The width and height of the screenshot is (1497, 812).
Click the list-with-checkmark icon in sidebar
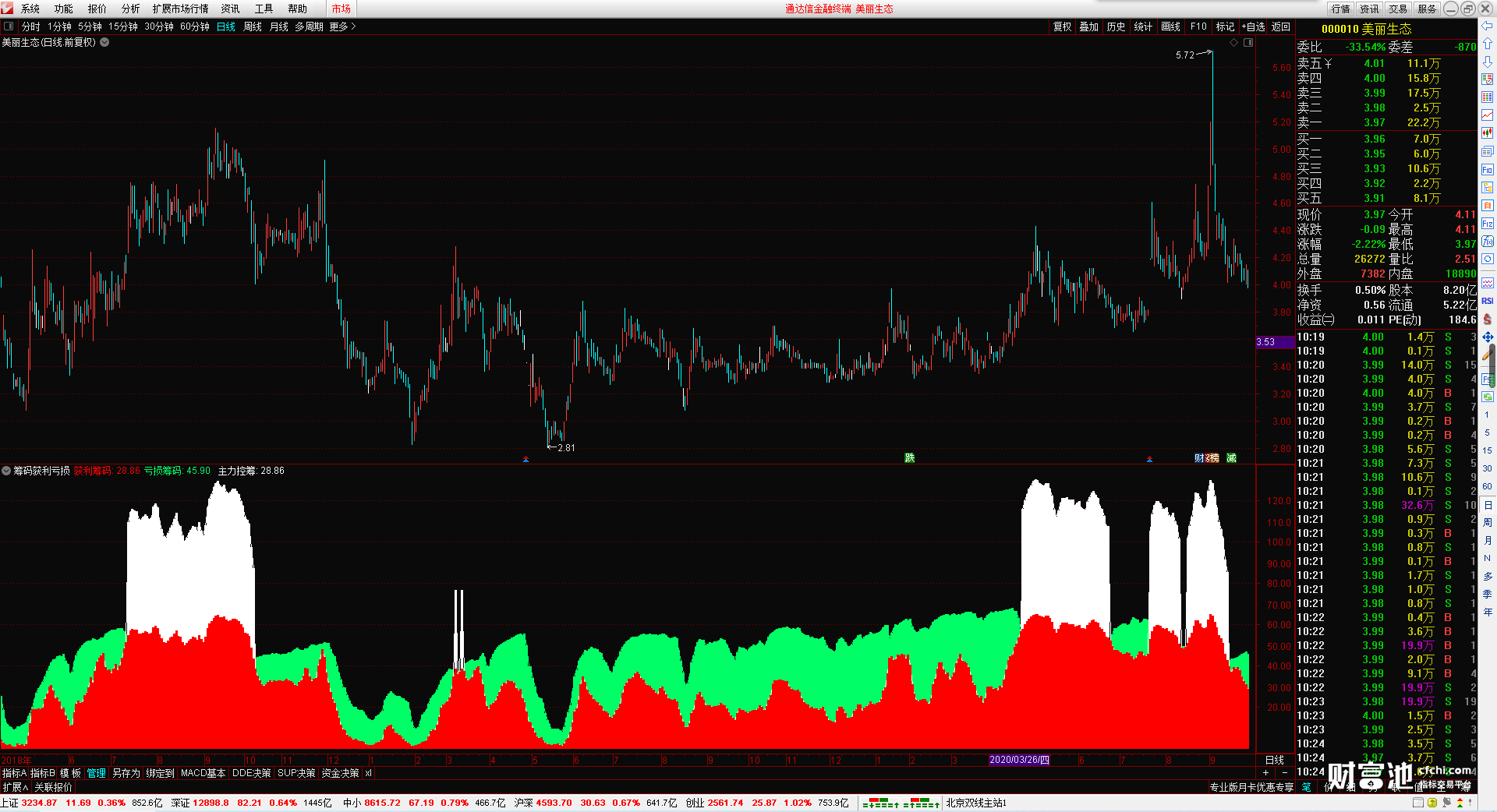(1487, 79)
